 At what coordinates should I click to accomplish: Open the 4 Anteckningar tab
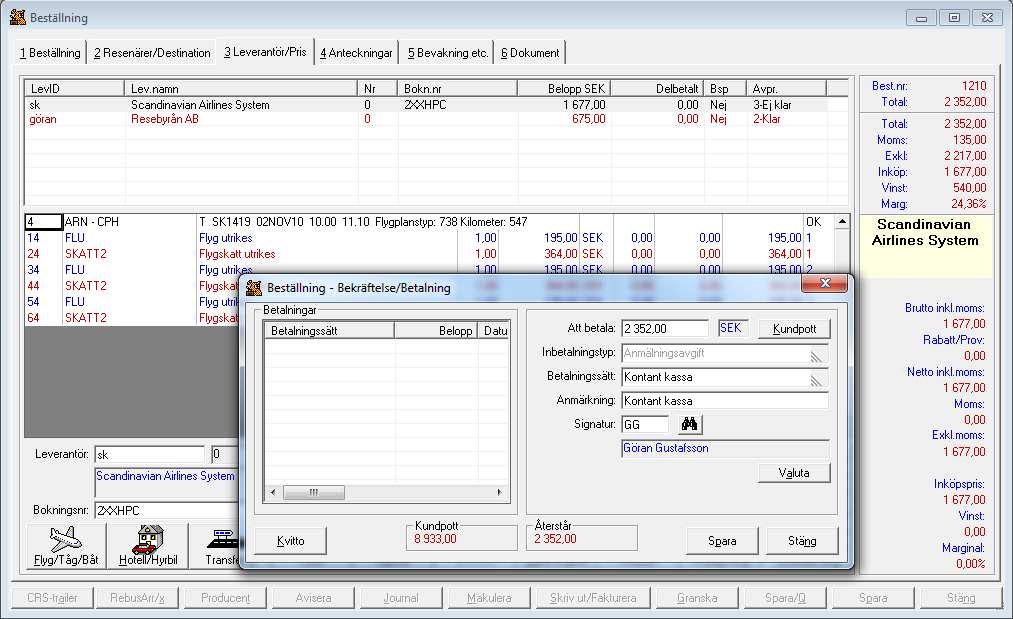357,53
